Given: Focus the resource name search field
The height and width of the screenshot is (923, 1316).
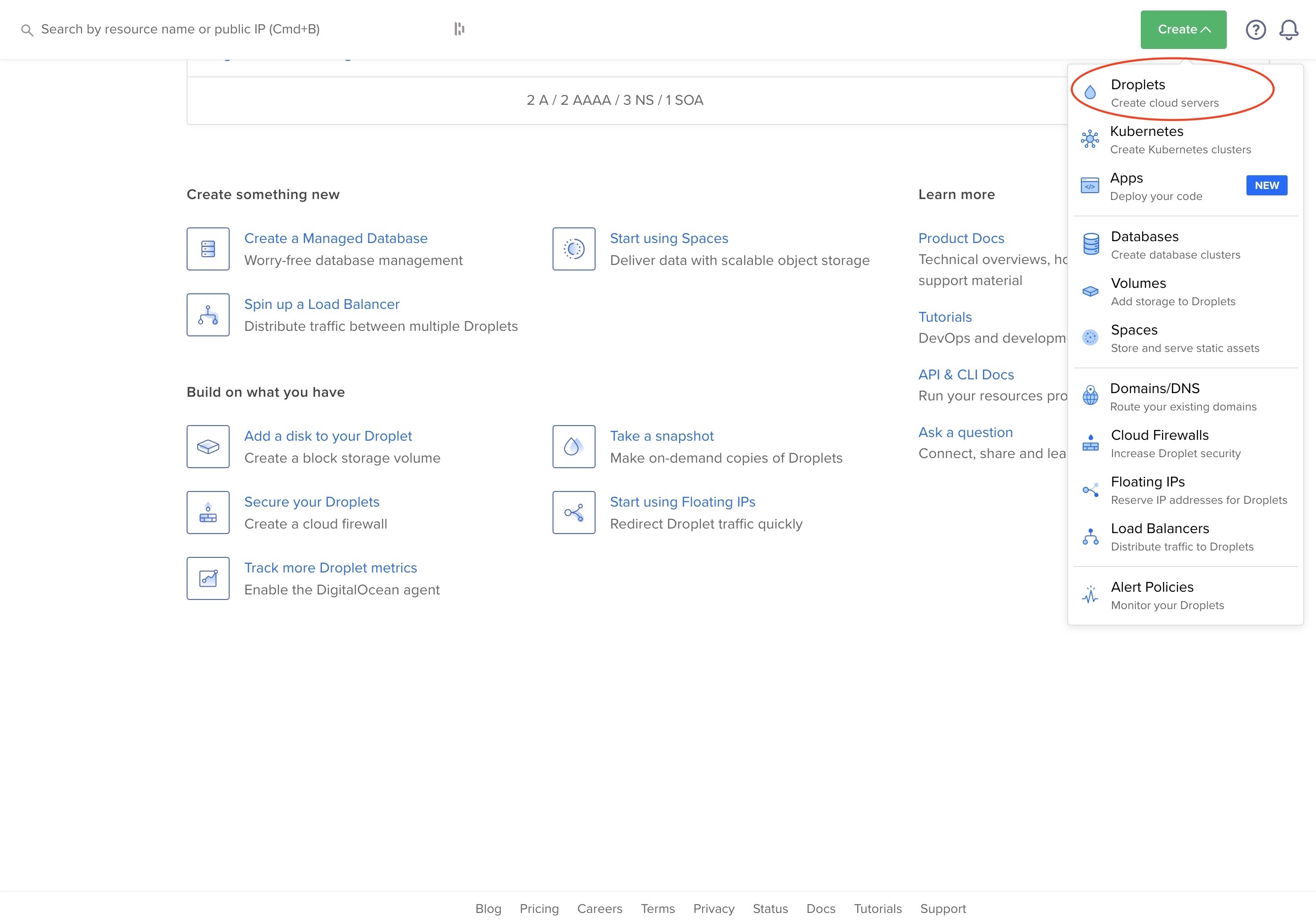Looking at the screenshot, I should [x=229, y=29].
